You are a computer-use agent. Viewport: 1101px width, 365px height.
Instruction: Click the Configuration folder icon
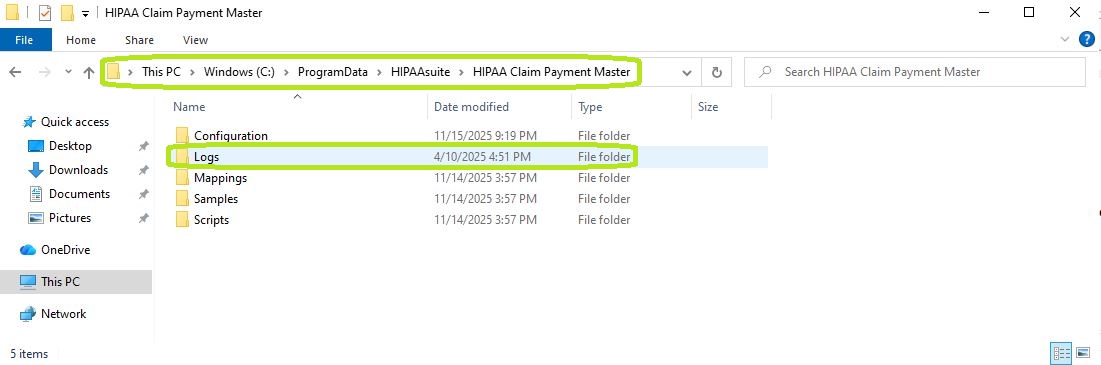pyautogui.click(x=182, y=135)
